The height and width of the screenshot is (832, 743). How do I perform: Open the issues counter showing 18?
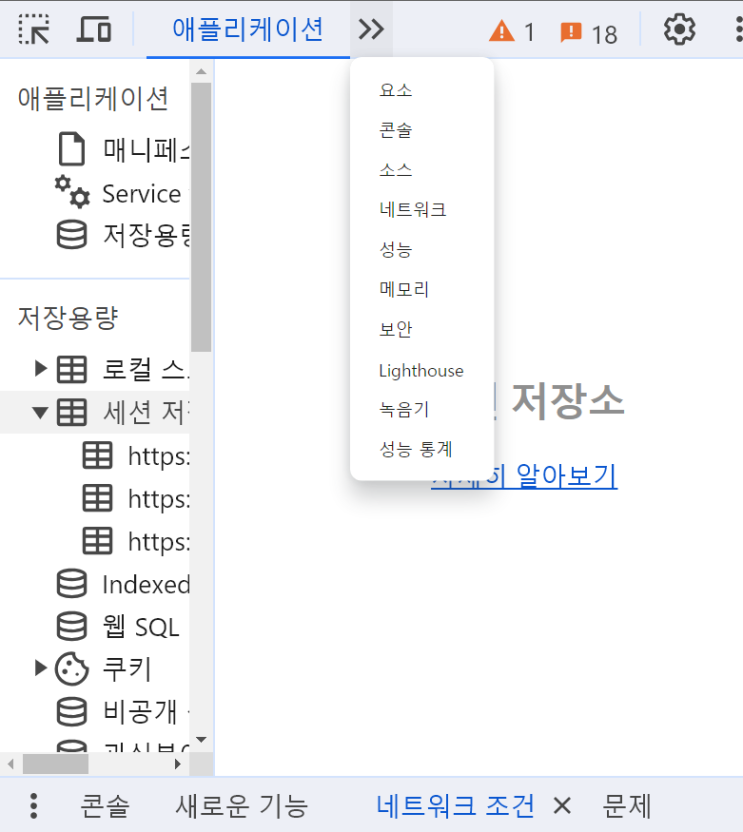point(589,33)
